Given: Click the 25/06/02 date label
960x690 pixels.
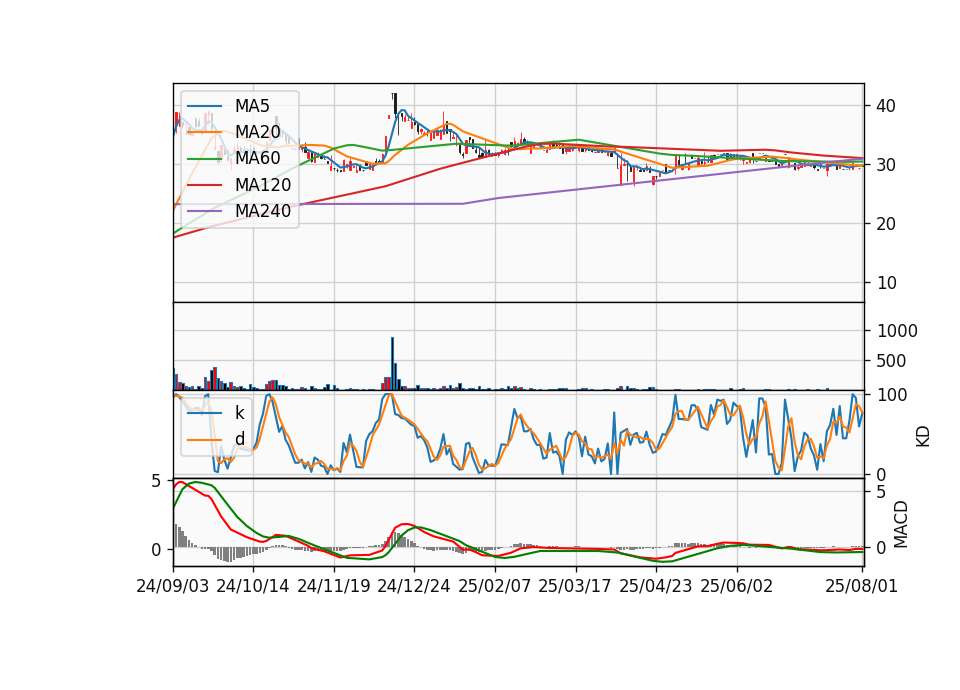Looking at the screenshot, I should (737, 586).
